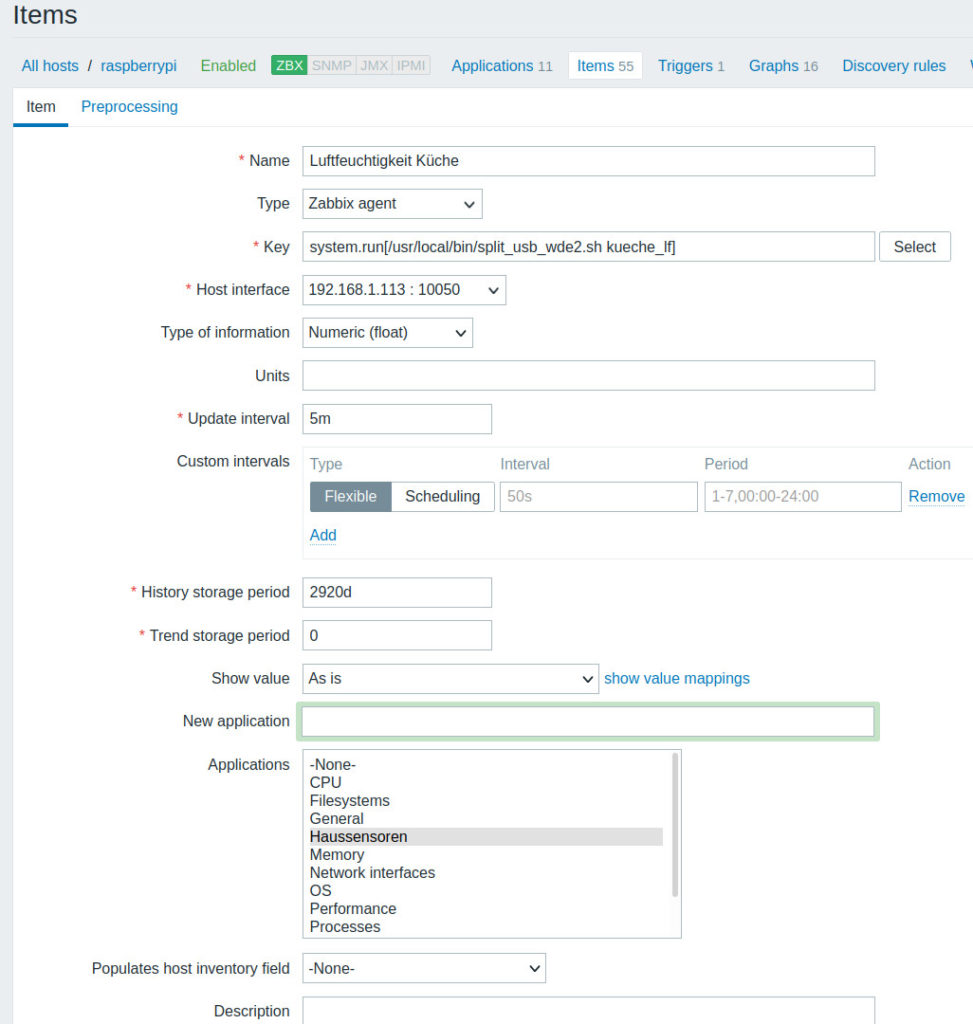
Task: Select OS in Applications list
Action: coord(486,891)
